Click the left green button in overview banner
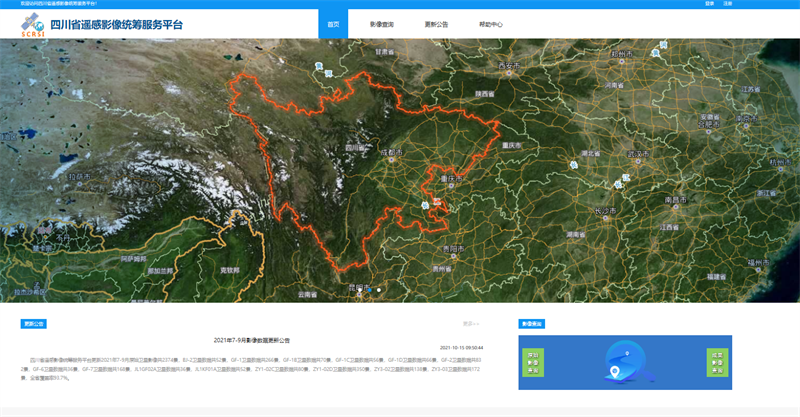This screenshot has width=800, height=417. tap(533, 362)
